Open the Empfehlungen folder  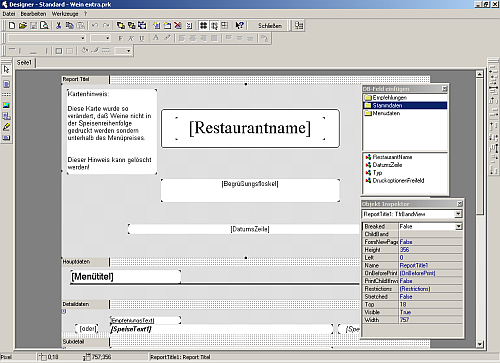[x=386, y=98]
